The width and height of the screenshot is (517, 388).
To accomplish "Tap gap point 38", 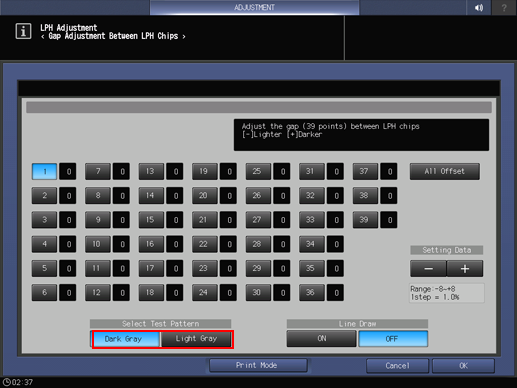I will coord(365,196).
